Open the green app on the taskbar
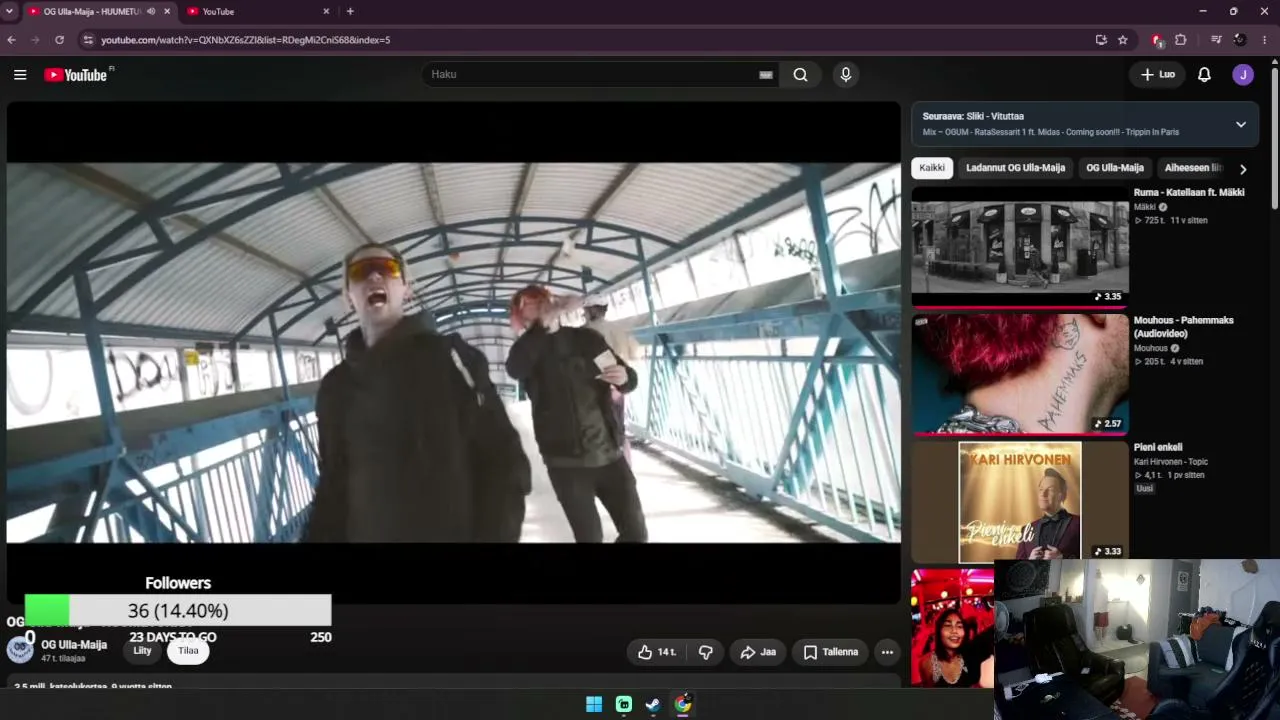The image size is (1280, 720). click(x=623, y=704)
